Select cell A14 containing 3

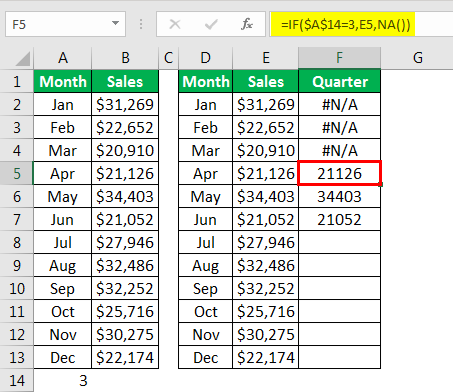click(63, 380)
